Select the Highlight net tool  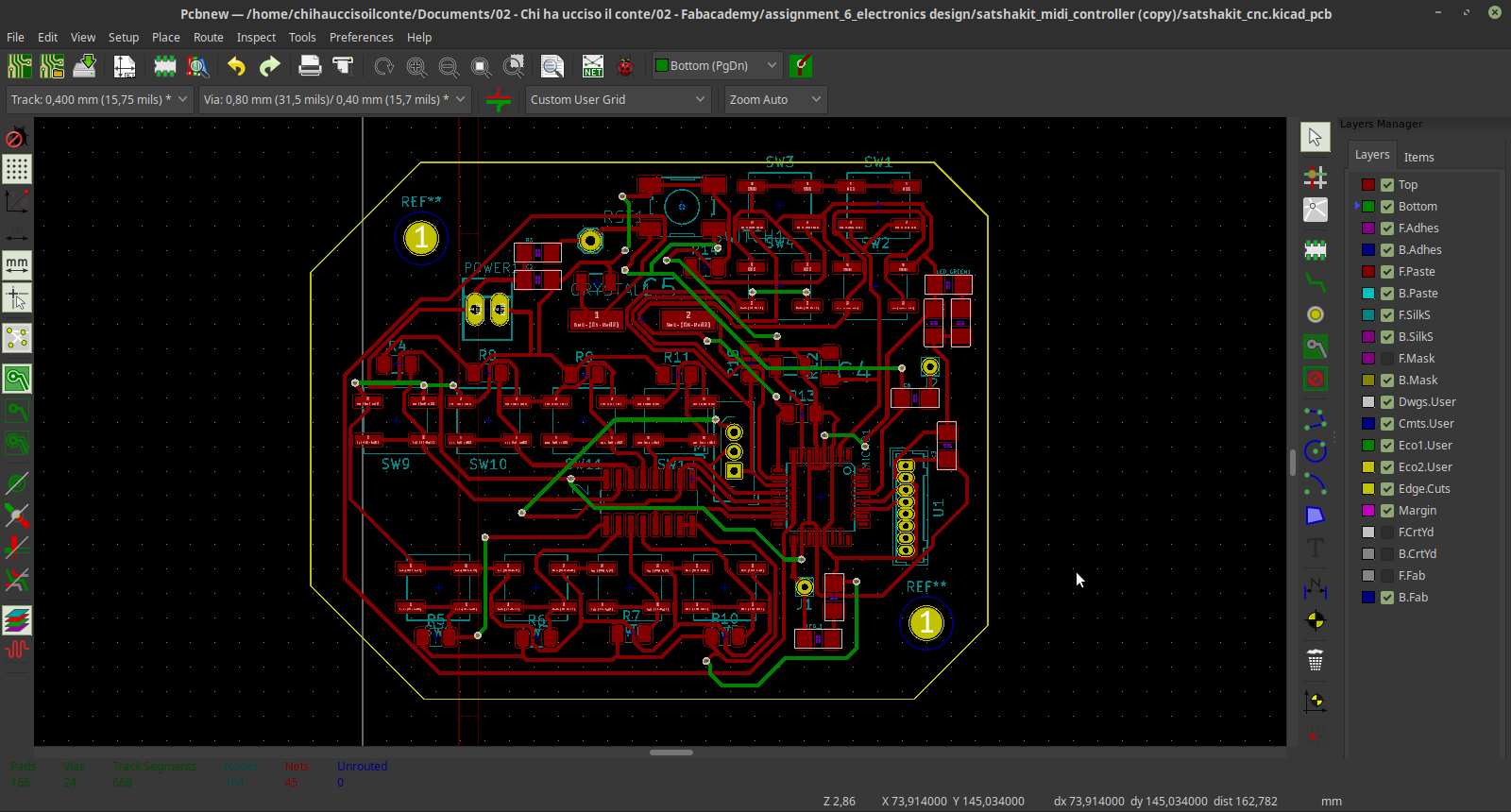[x=1316, y=178]
